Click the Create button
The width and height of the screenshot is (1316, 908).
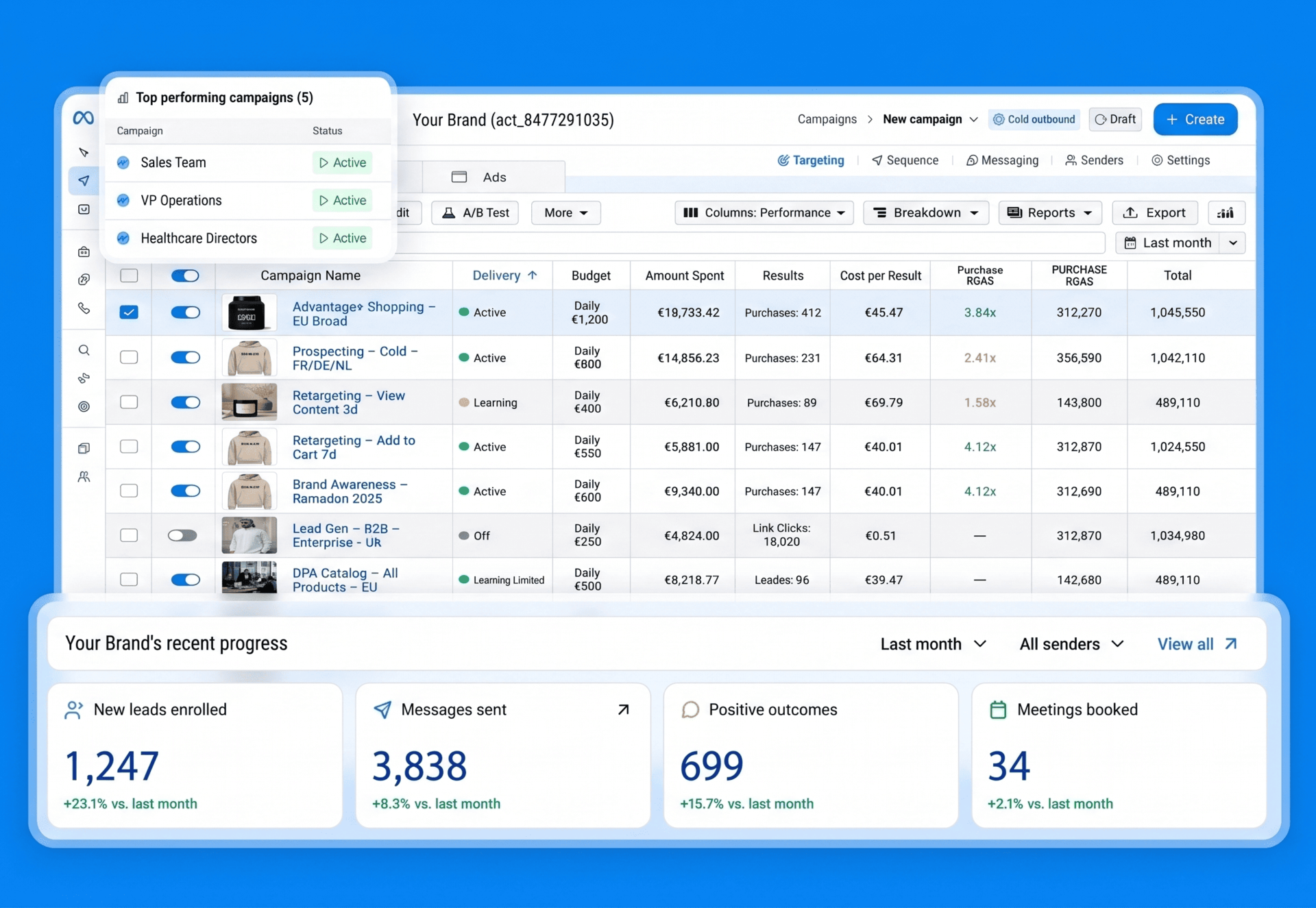pyautogui.click(x=1195, y=119)
